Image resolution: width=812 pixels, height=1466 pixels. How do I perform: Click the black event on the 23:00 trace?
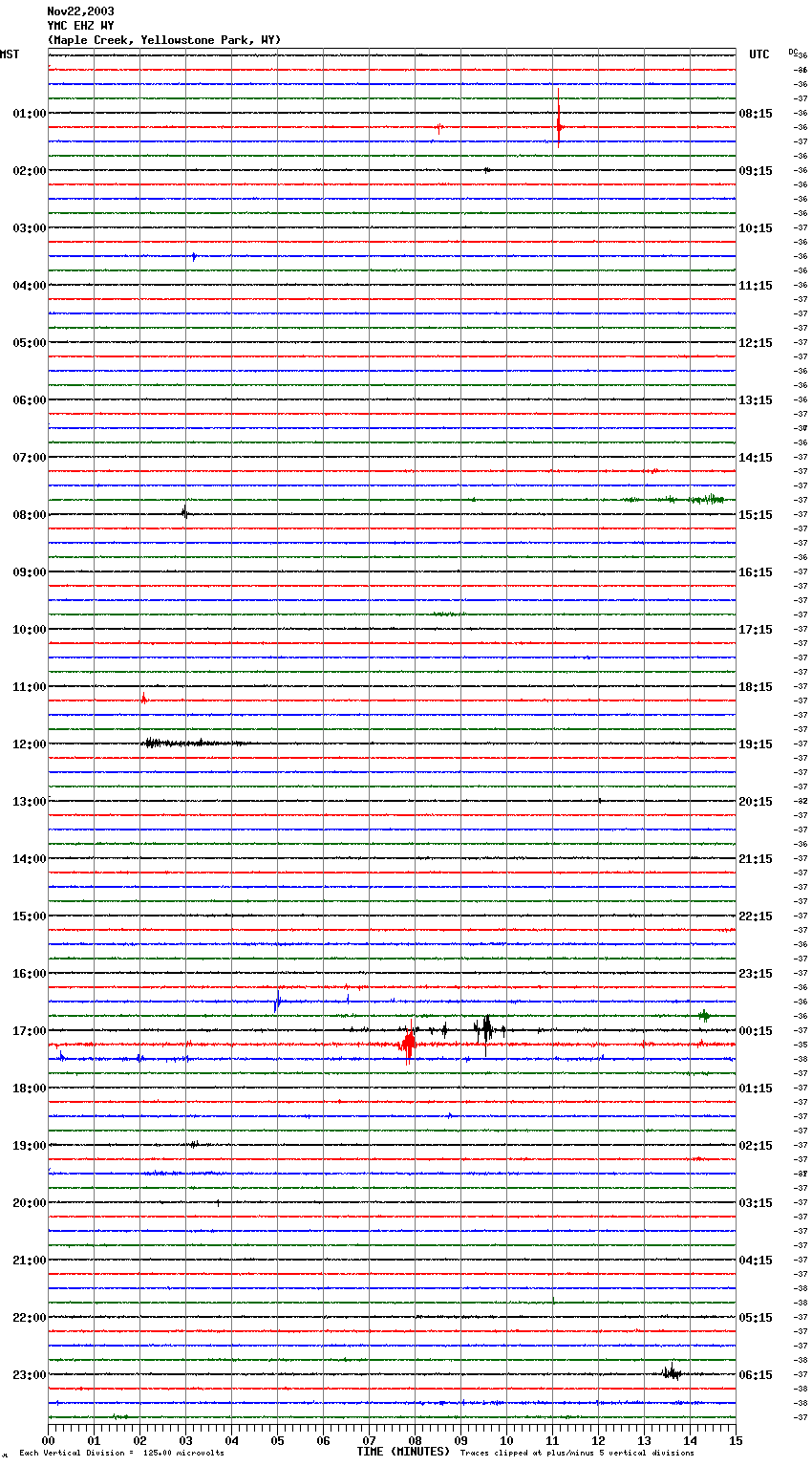[673, 1372]
